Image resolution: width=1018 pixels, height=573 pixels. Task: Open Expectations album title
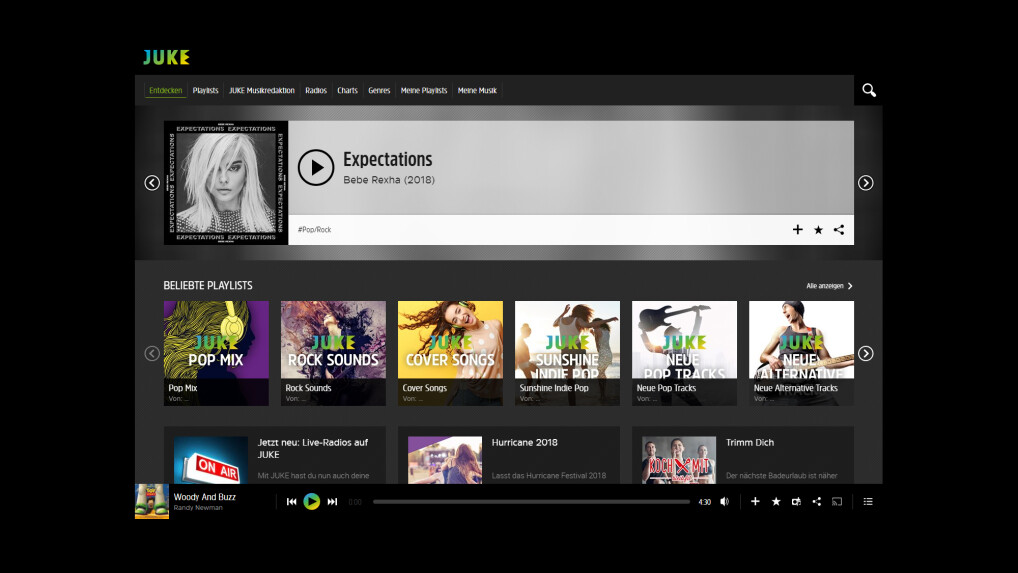coord(388,160)
